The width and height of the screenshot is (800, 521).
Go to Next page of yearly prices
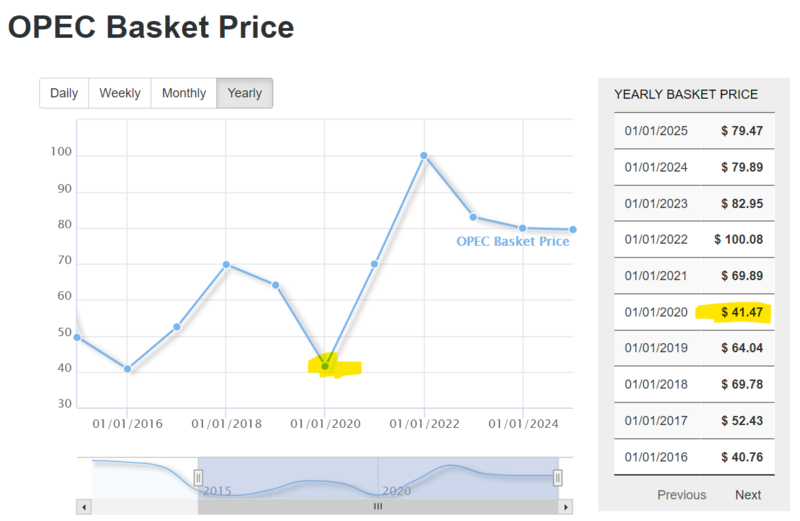(x=748, y=495)
